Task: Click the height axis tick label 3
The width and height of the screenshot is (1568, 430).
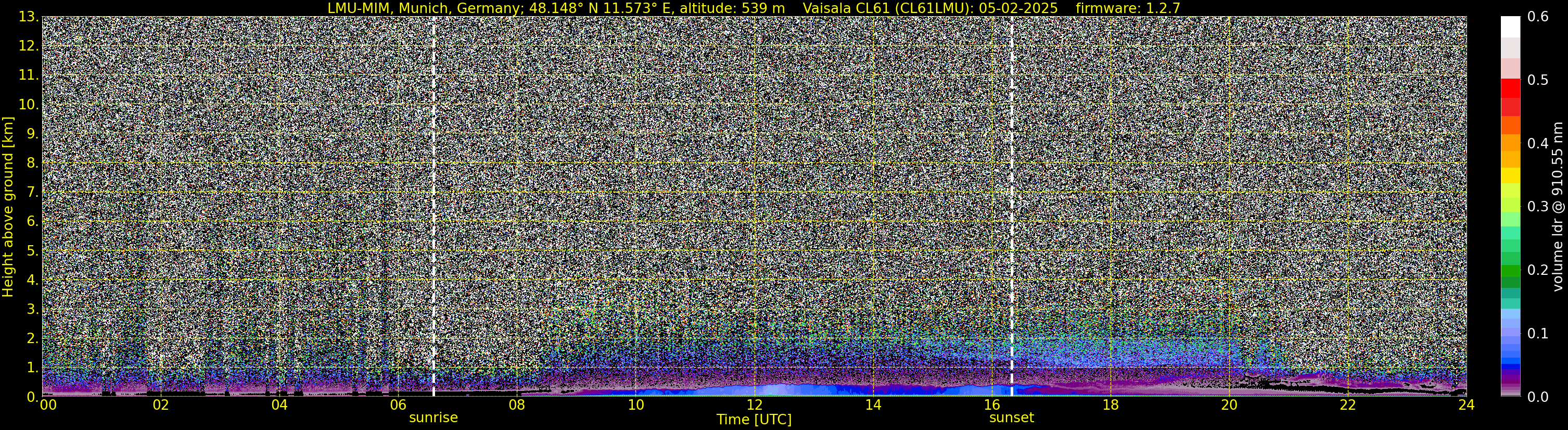Action: coord(33,309)
